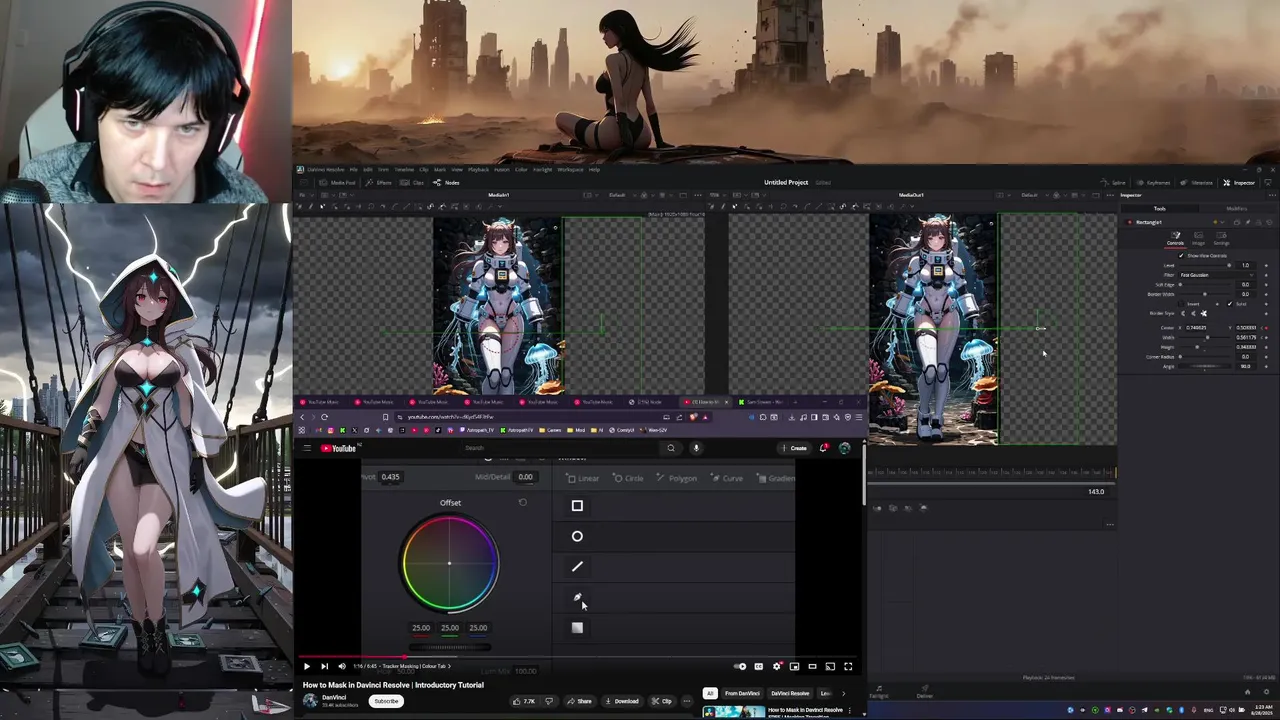Screen dimensions: 1280x720
Task: Click the YouTube search field
Action: tap(560, 448)
